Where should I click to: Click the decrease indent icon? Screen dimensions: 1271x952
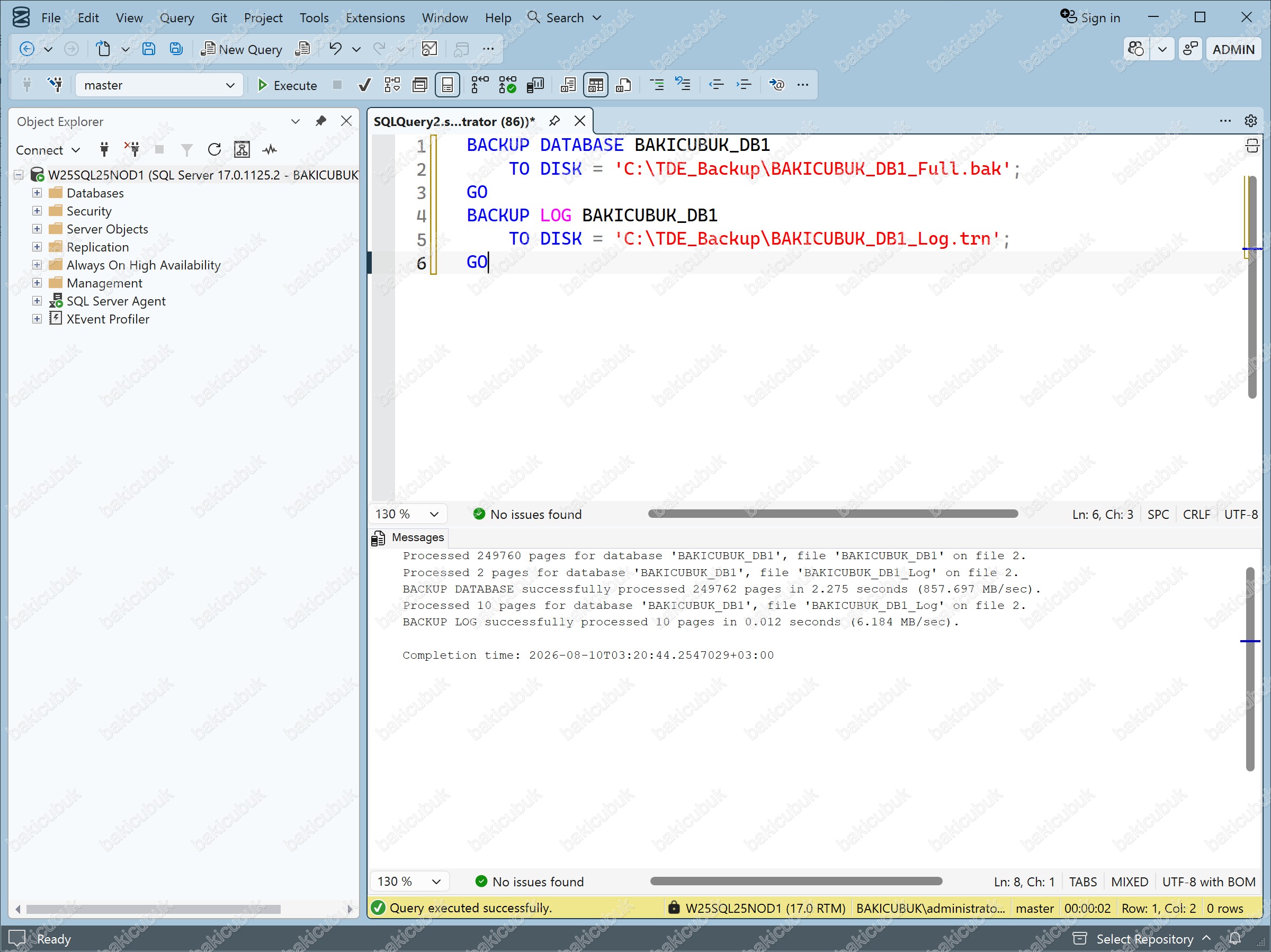716,85
